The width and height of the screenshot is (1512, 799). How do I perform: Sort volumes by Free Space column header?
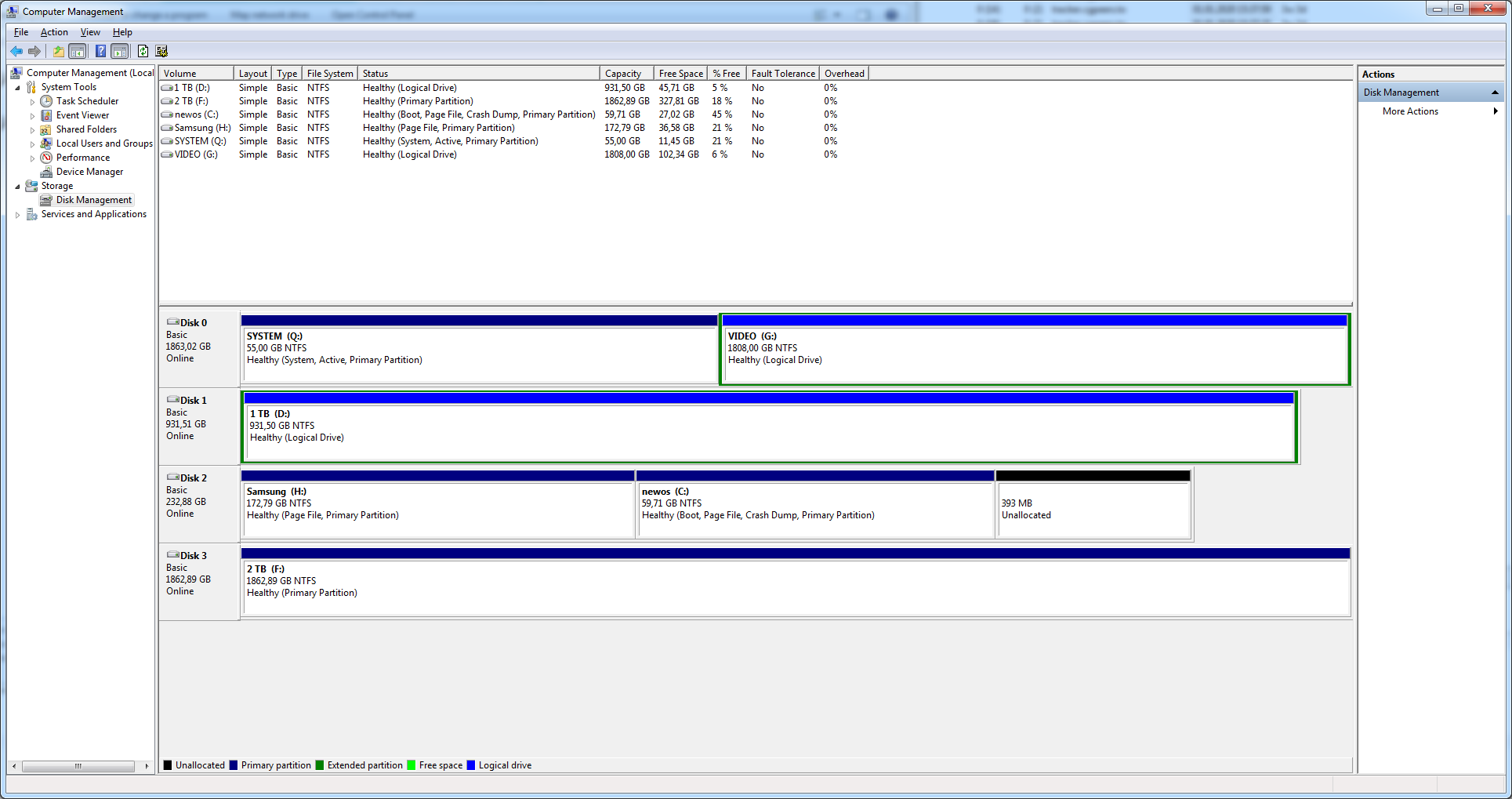click(680, 74)
